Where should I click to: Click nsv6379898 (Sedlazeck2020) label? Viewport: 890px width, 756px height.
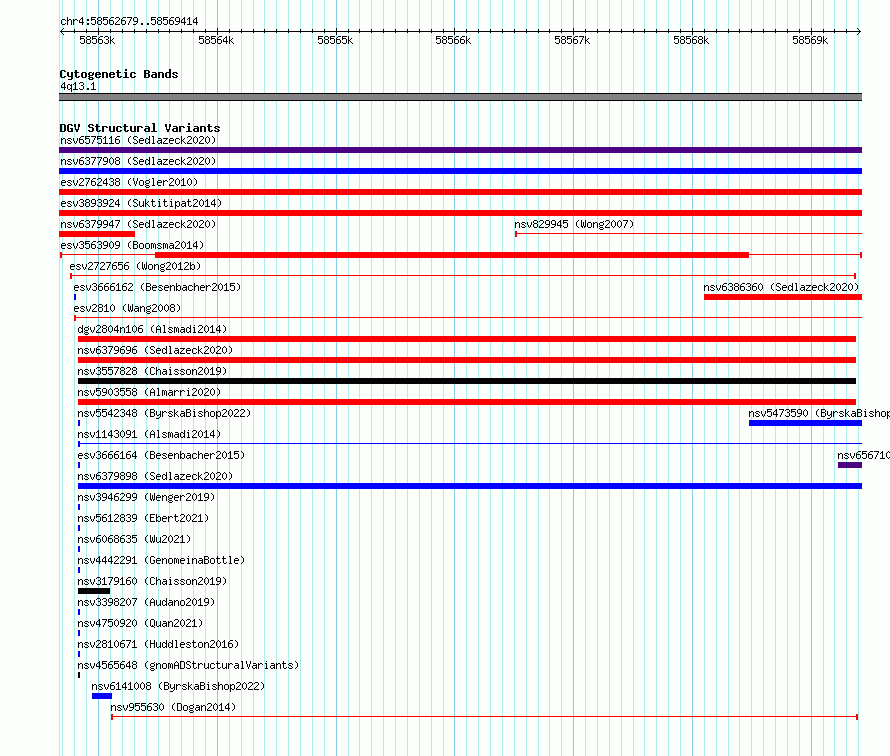tap(155, 476)
